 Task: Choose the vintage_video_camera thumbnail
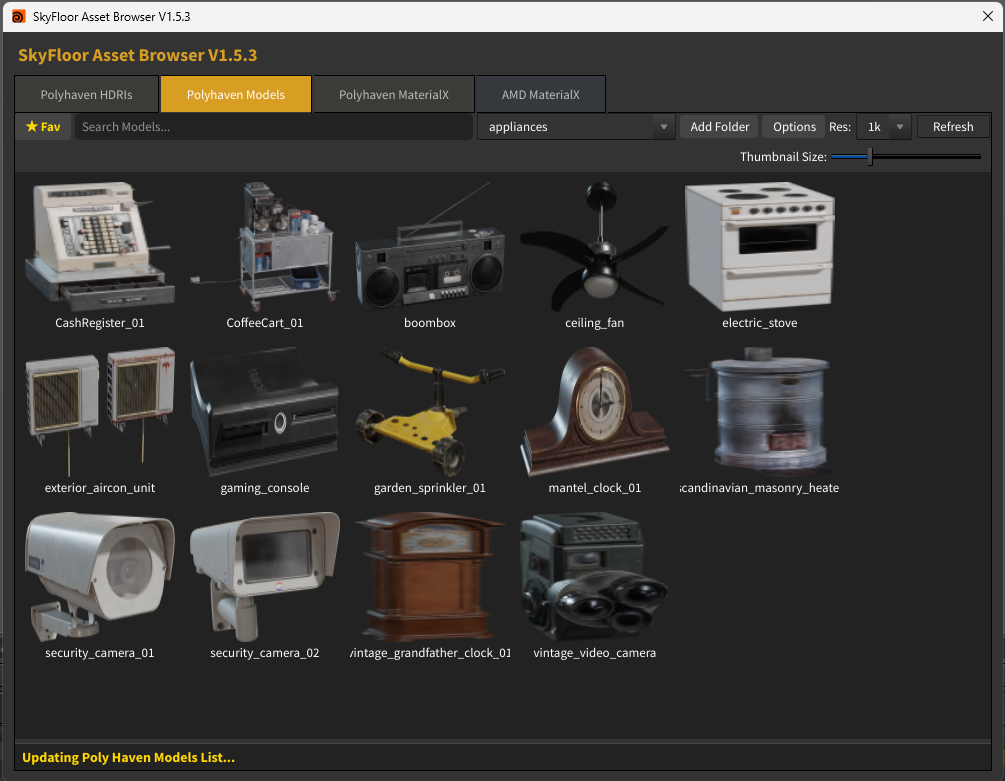click(595, 577)
